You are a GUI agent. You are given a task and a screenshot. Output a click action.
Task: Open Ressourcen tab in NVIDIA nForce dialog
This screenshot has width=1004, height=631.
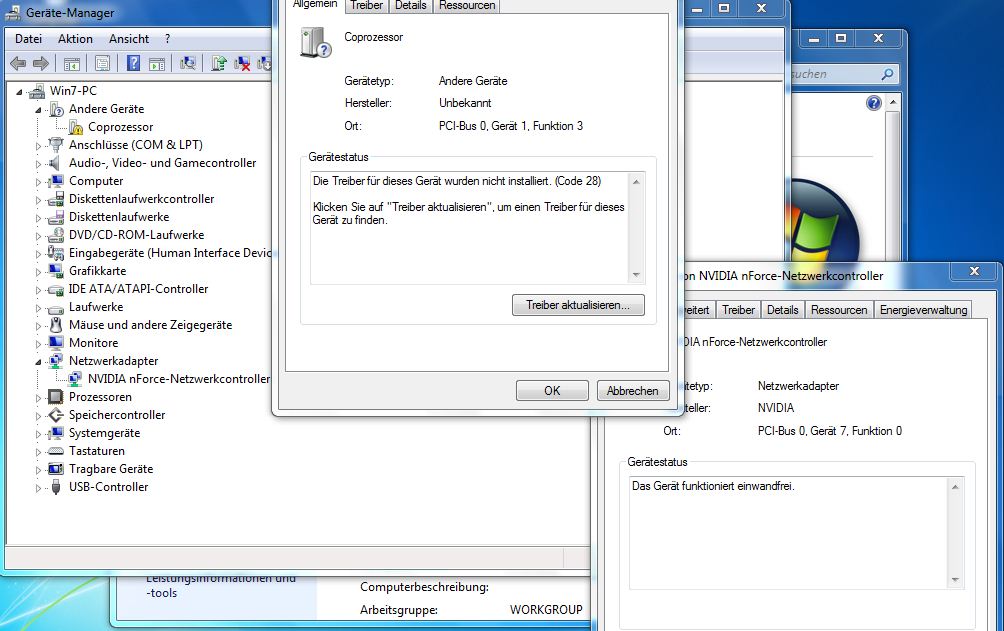click(839, 310)
